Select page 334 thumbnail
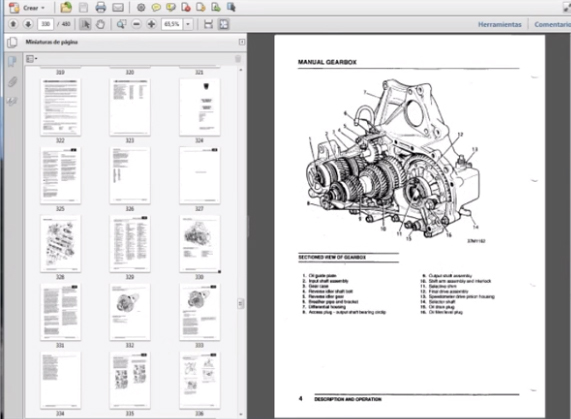Screen dimensions: 571x419 60,380
